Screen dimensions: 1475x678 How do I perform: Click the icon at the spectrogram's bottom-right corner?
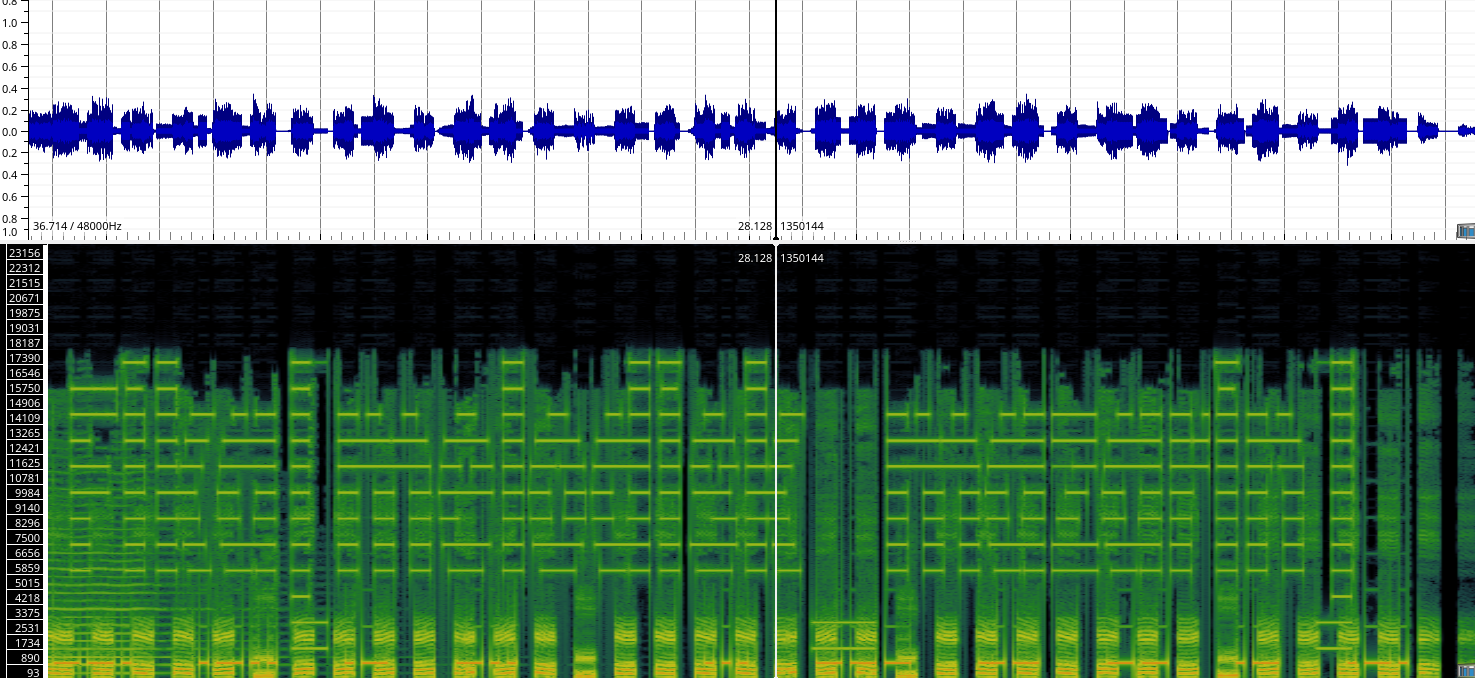1466,670
